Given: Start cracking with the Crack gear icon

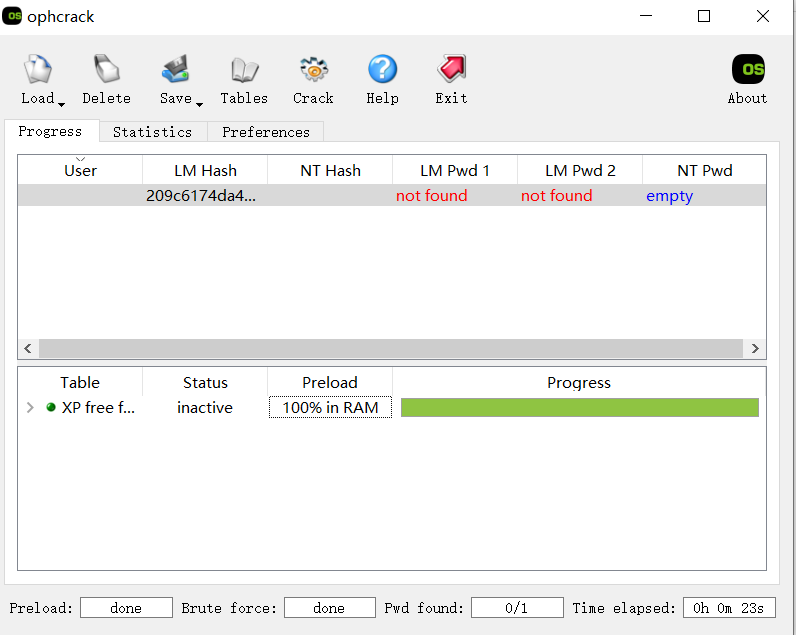Looking at the screenshot, I should coord(313,69).
